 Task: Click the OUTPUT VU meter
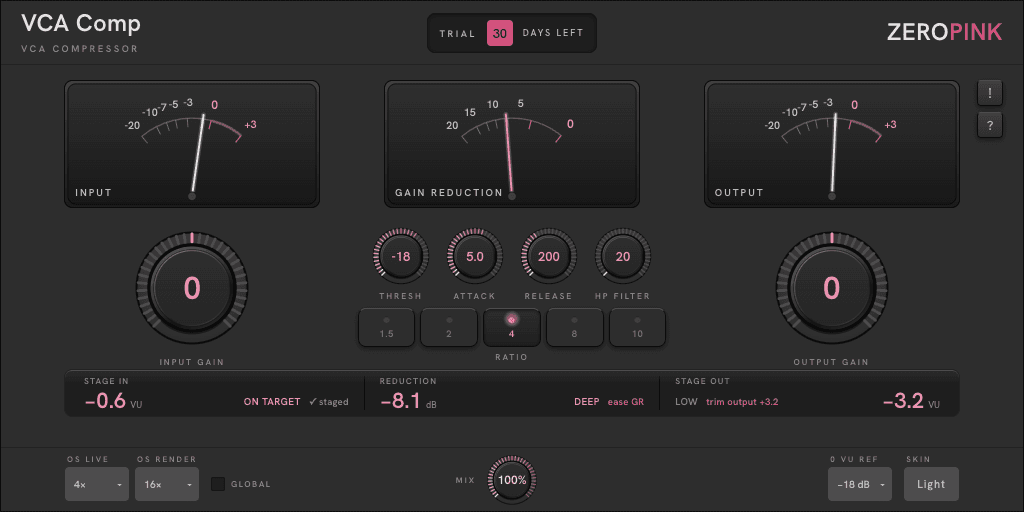831,144
